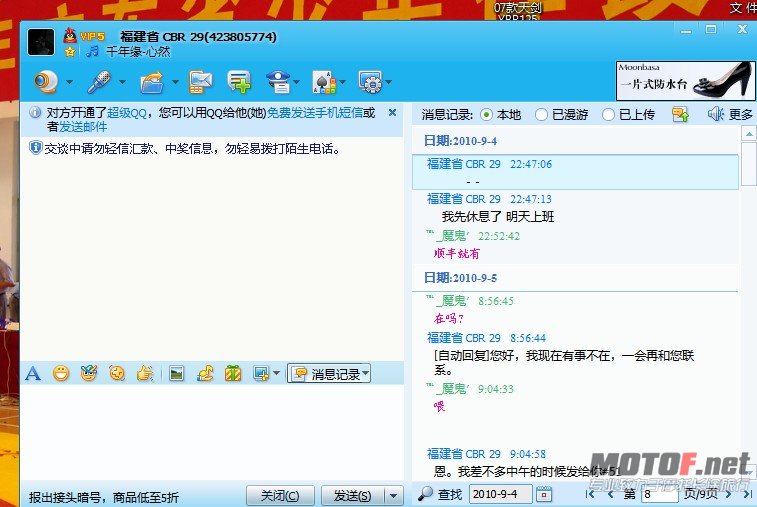
Task: Launch the QQ games card icon
Action: coord(324,82)
